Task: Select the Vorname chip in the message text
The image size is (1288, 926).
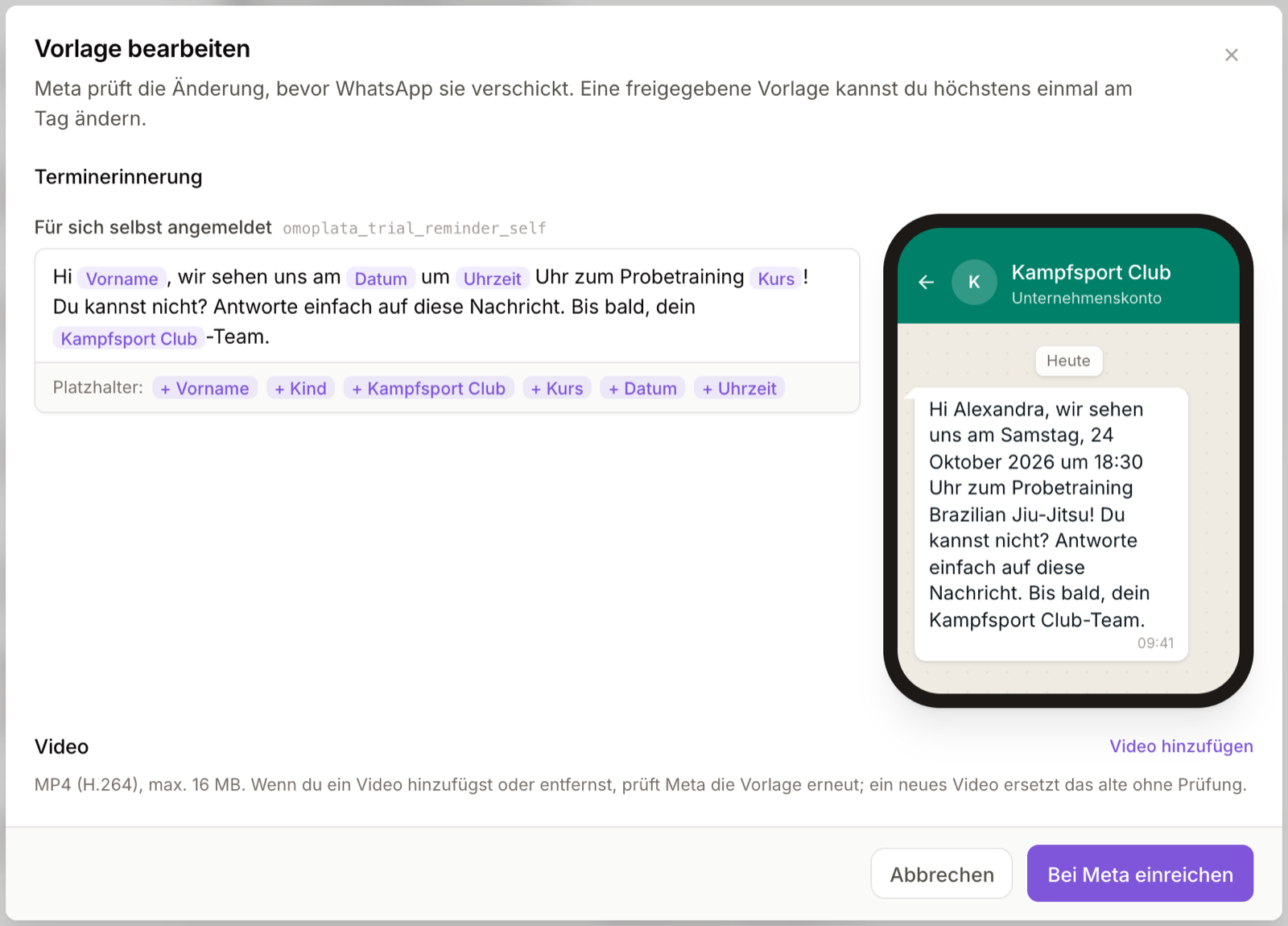Action: 122,279
